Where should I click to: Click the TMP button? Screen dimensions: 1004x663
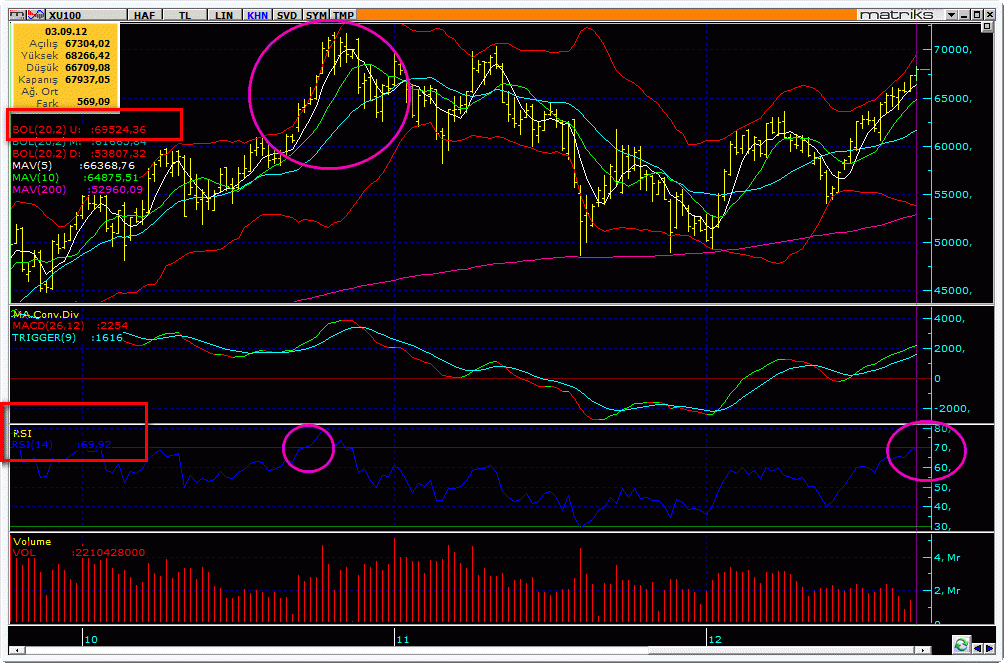[344, 15]
